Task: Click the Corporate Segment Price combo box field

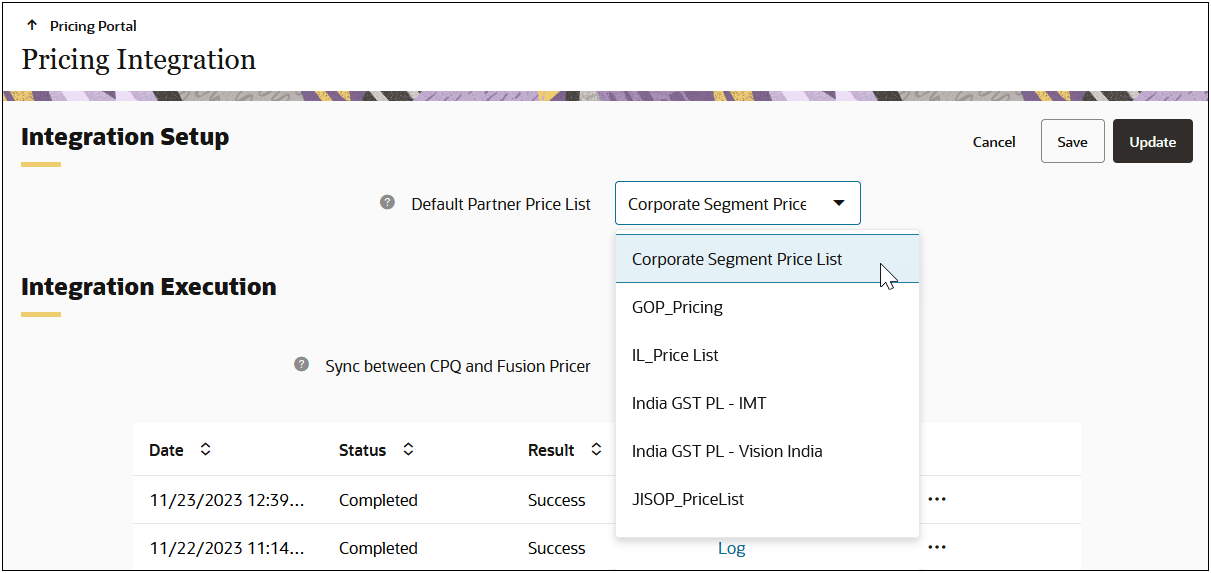Action: pos(737,203)
